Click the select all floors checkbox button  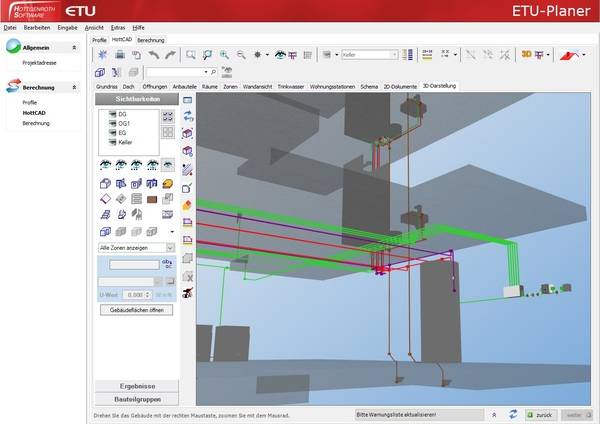[167, 116]
